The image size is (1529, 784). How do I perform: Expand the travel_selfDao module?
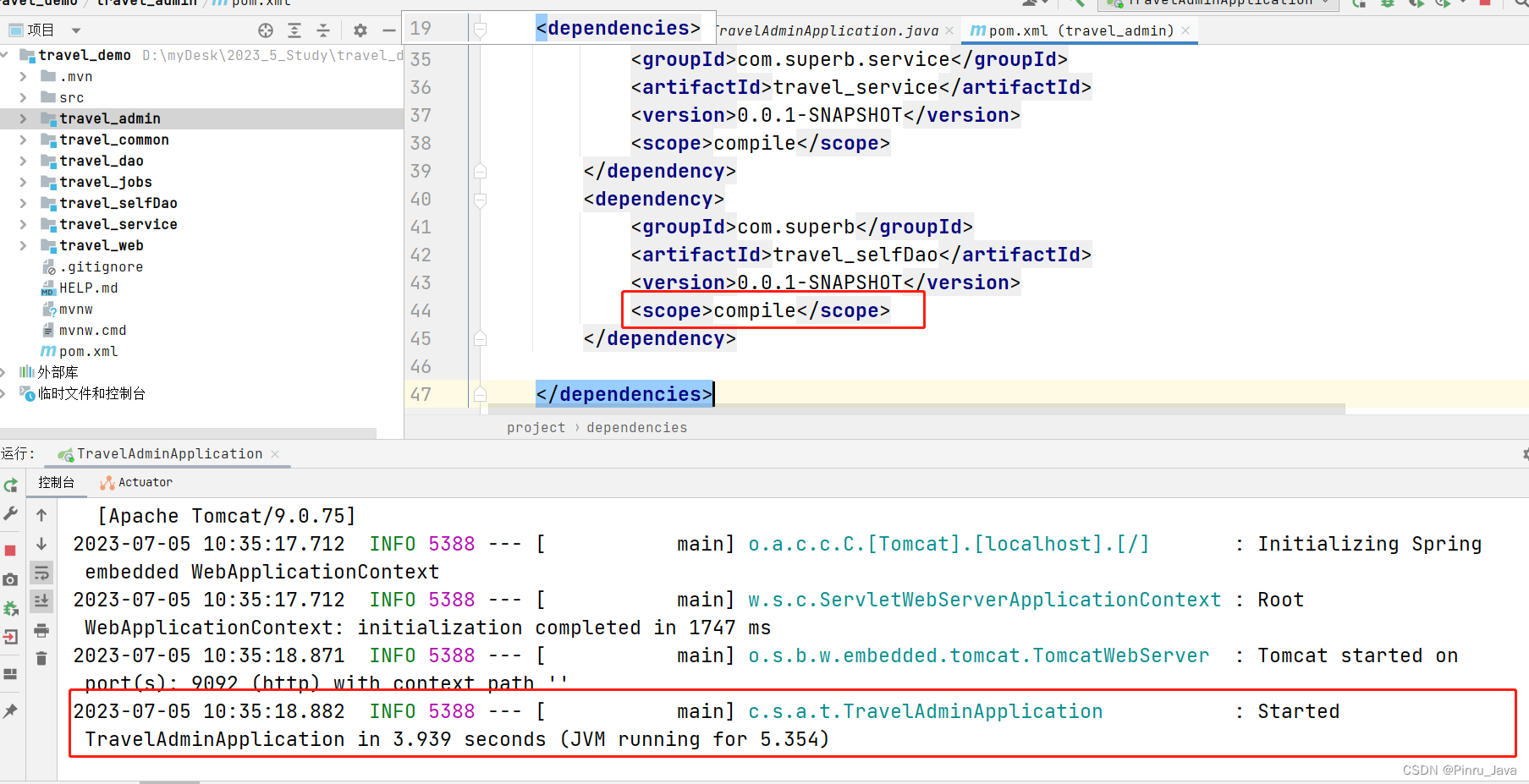[x=23, y=203]
